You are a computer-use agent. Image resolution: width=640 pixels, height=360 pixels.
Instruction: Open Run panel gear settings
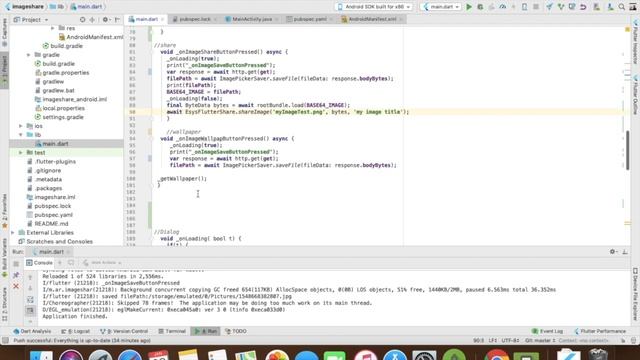613,252
